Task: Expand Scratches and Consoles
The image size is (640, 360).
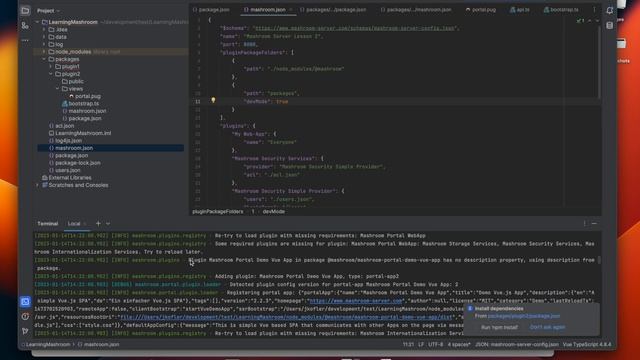Action: [38, 185]
